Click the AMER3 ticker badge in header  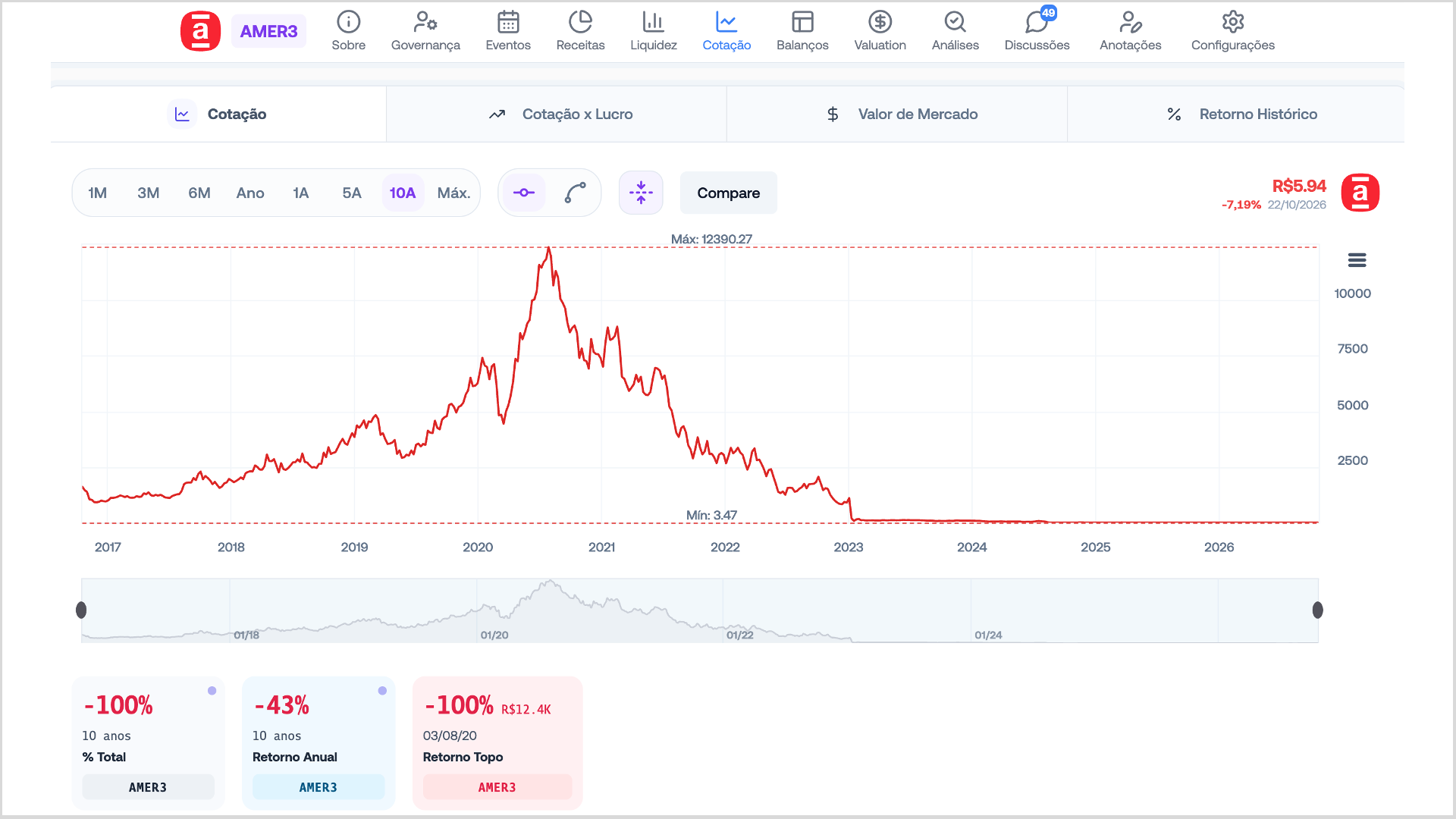268,31
